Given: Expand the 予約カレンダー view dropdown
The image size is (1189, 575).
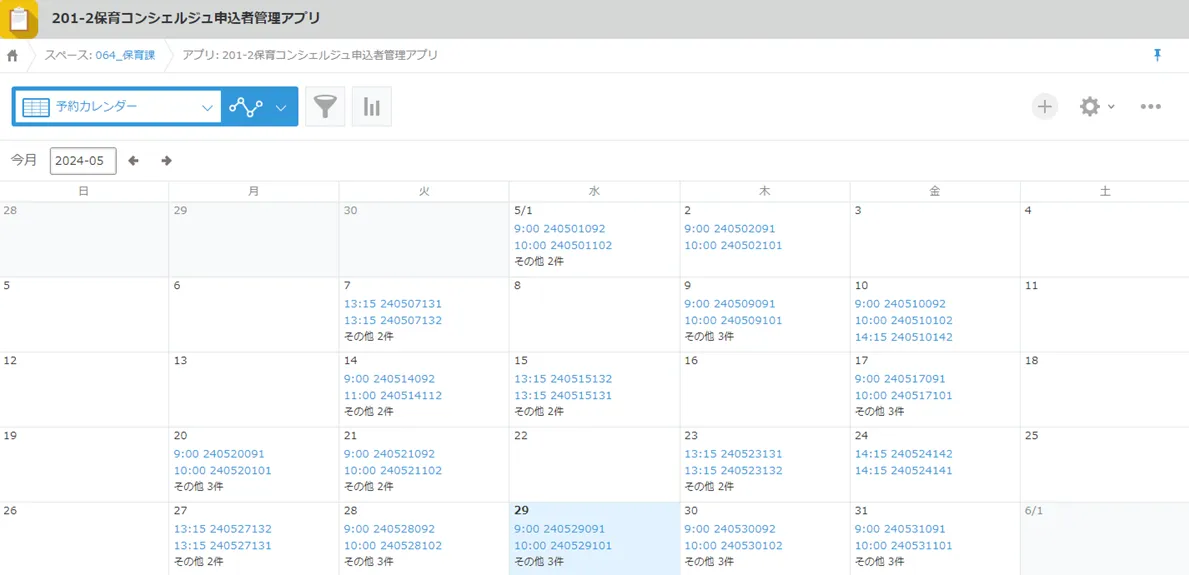Looking at the screenshot, I should pyautogui.click(x=207, y=107).
